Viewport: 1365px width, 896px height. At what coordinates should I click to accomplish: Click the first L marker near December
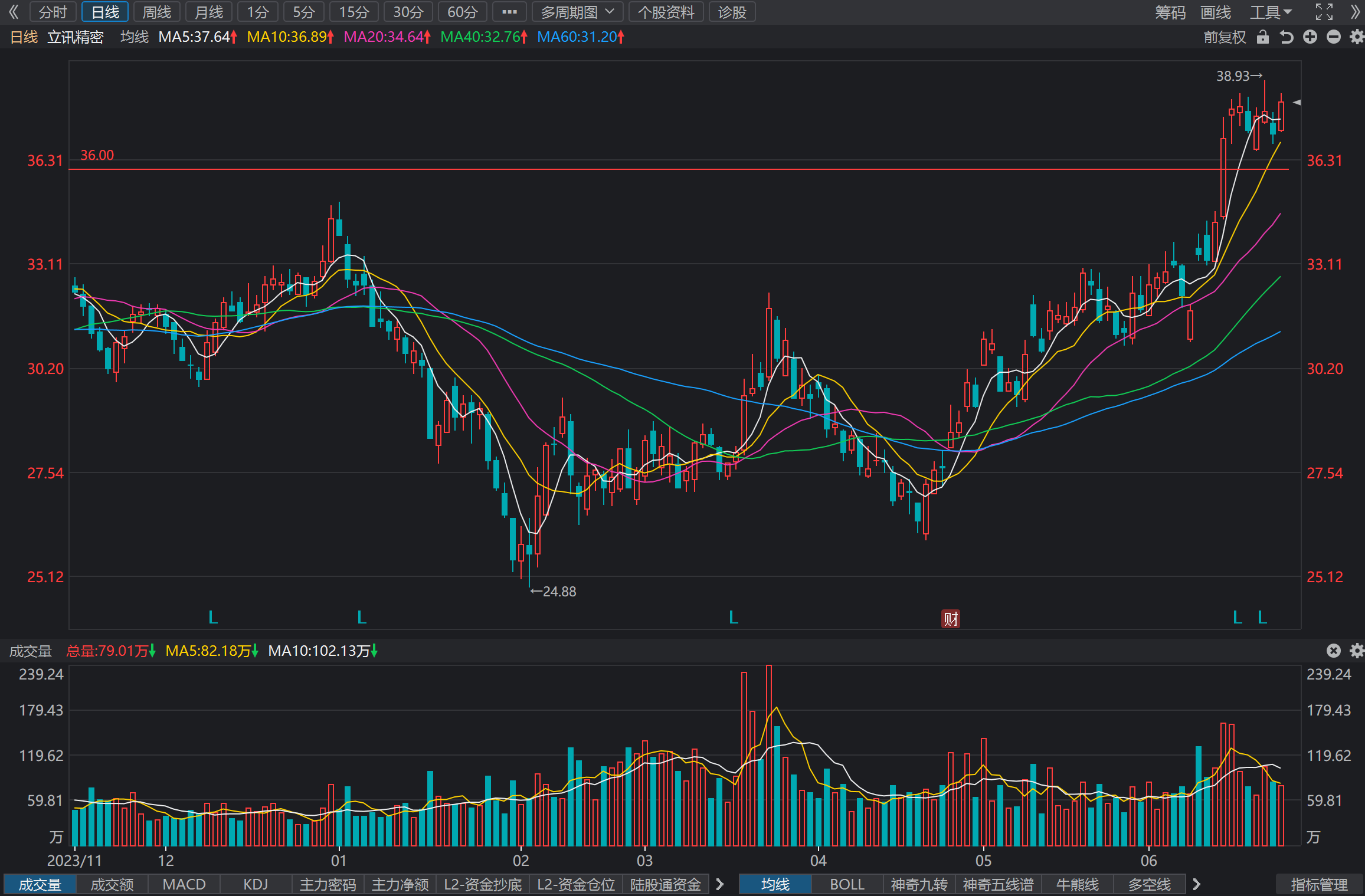[x=213, y=618]
